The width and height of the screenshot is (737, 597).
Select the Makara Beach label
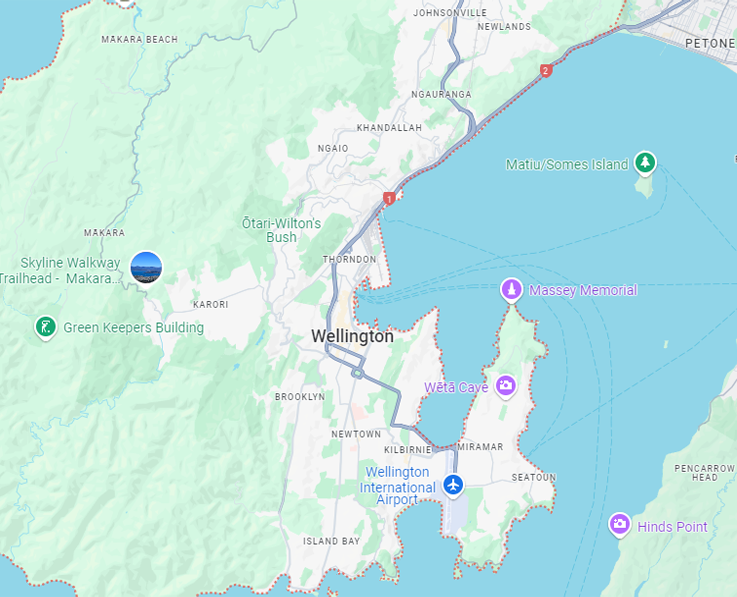pyautogui.click(x=140, y=39)
